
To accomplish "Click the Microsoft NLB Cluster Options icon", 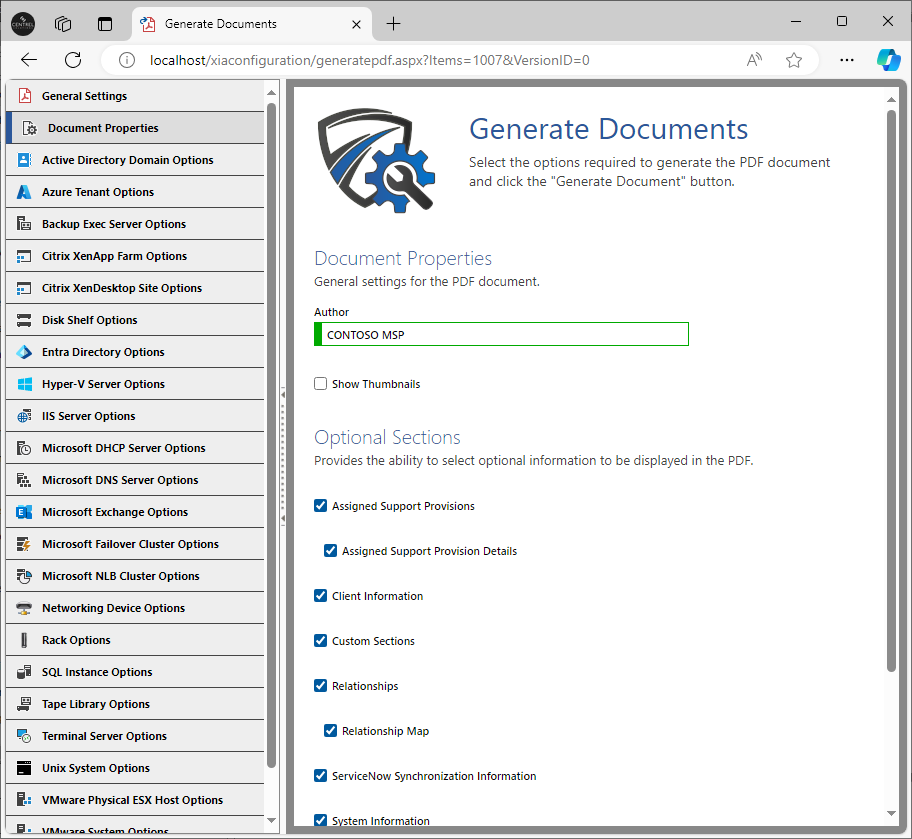I will [24, 576].
